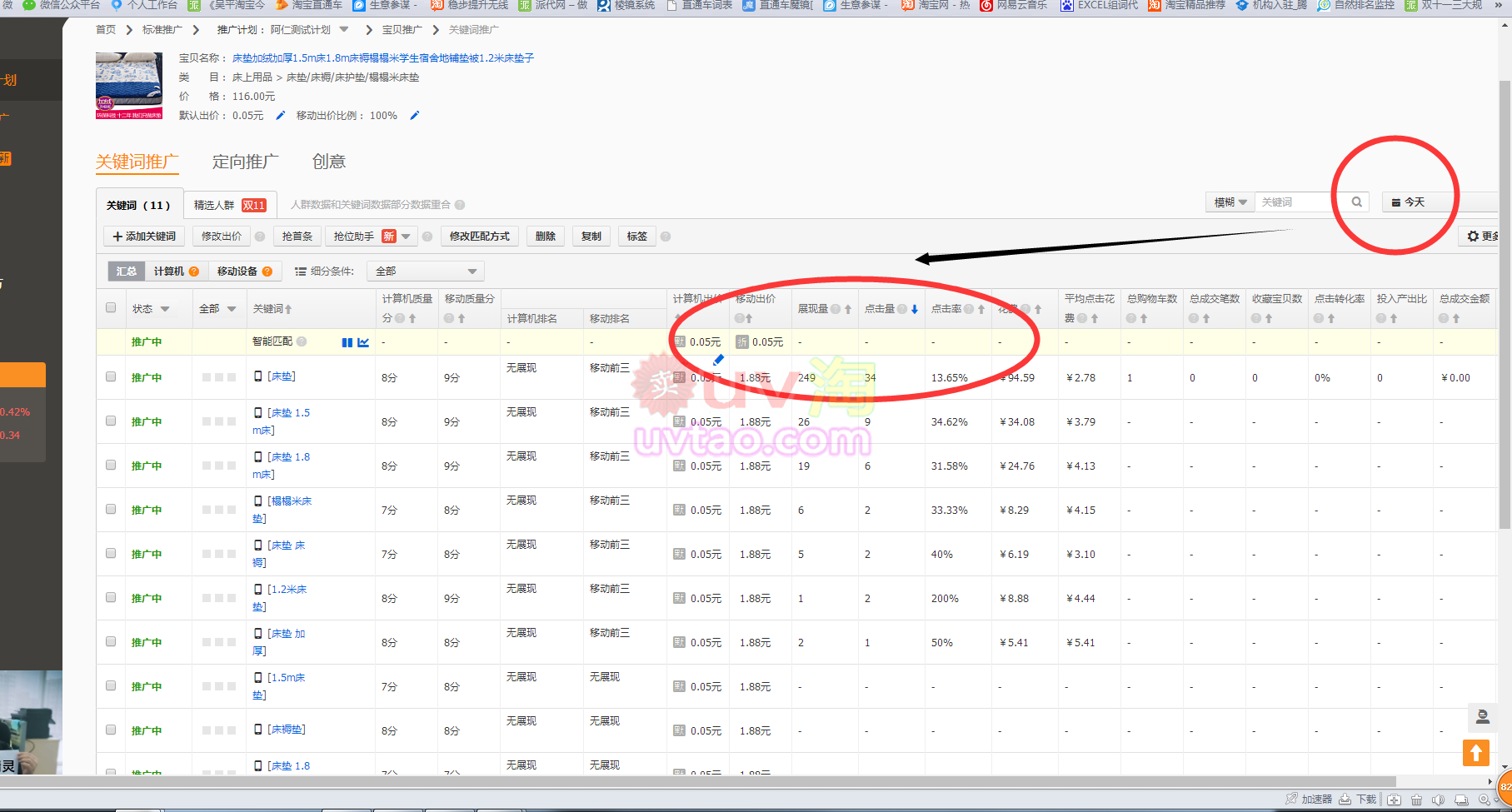Open the 智能匹配 trend chart icon
Viewport: 1512px width, 812px height.
point(363,342)
